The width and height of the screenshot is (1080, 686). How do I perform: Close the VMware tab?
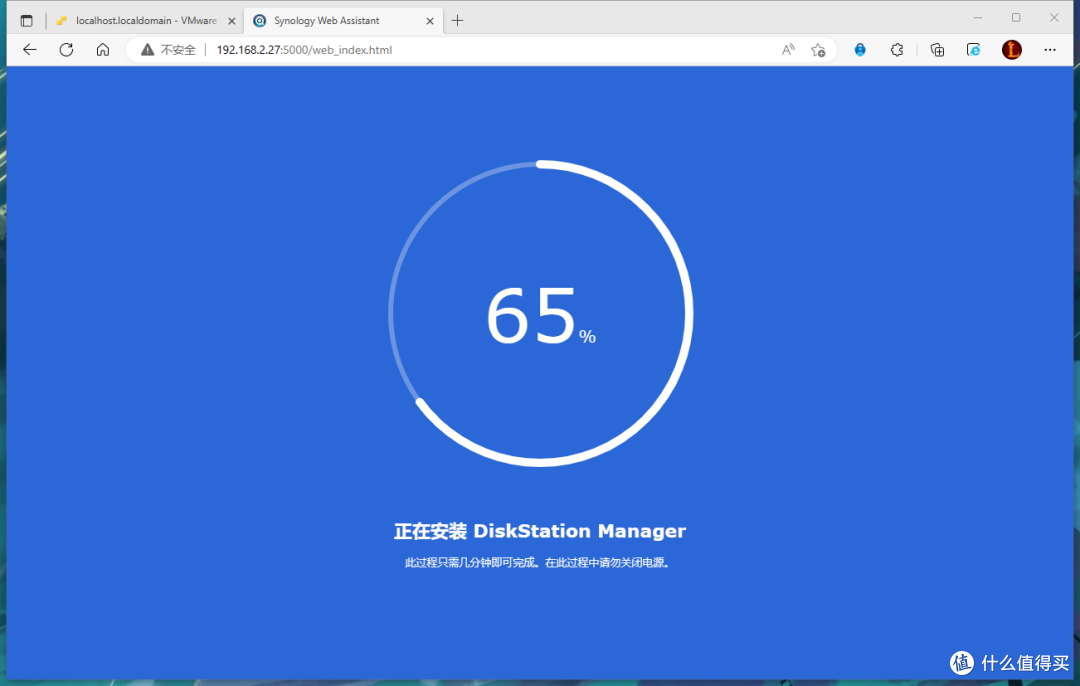tap(231, 19)
